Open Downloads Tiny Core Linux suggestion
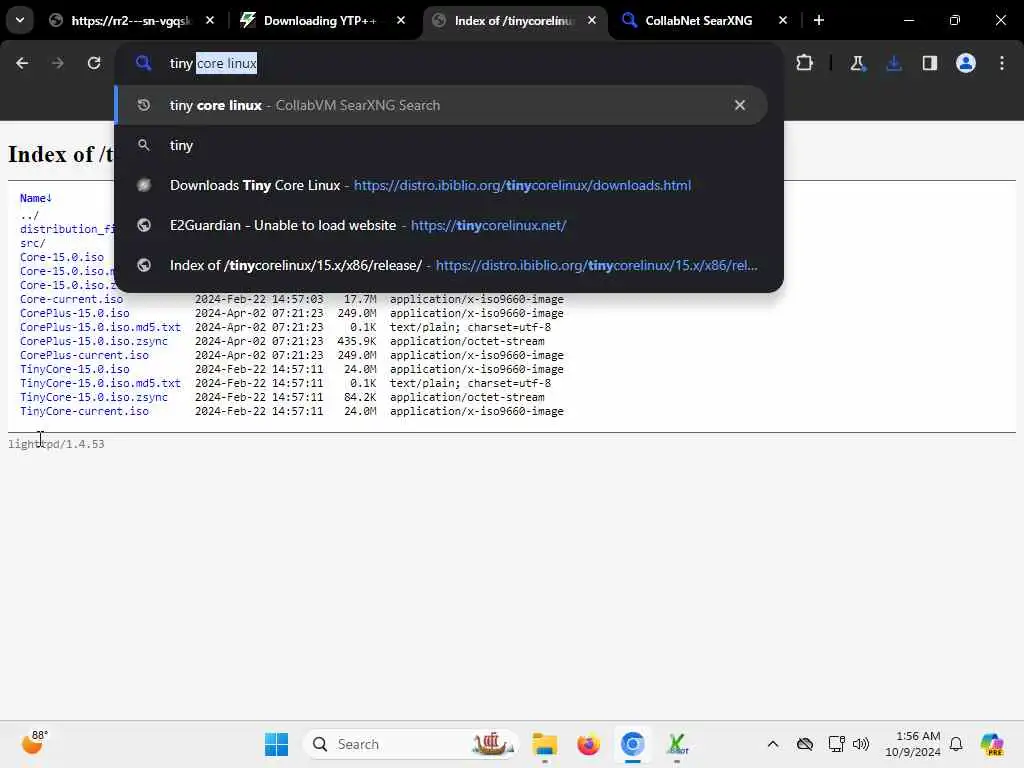This screenshot has width=1024, height=768. click(441, 185)
